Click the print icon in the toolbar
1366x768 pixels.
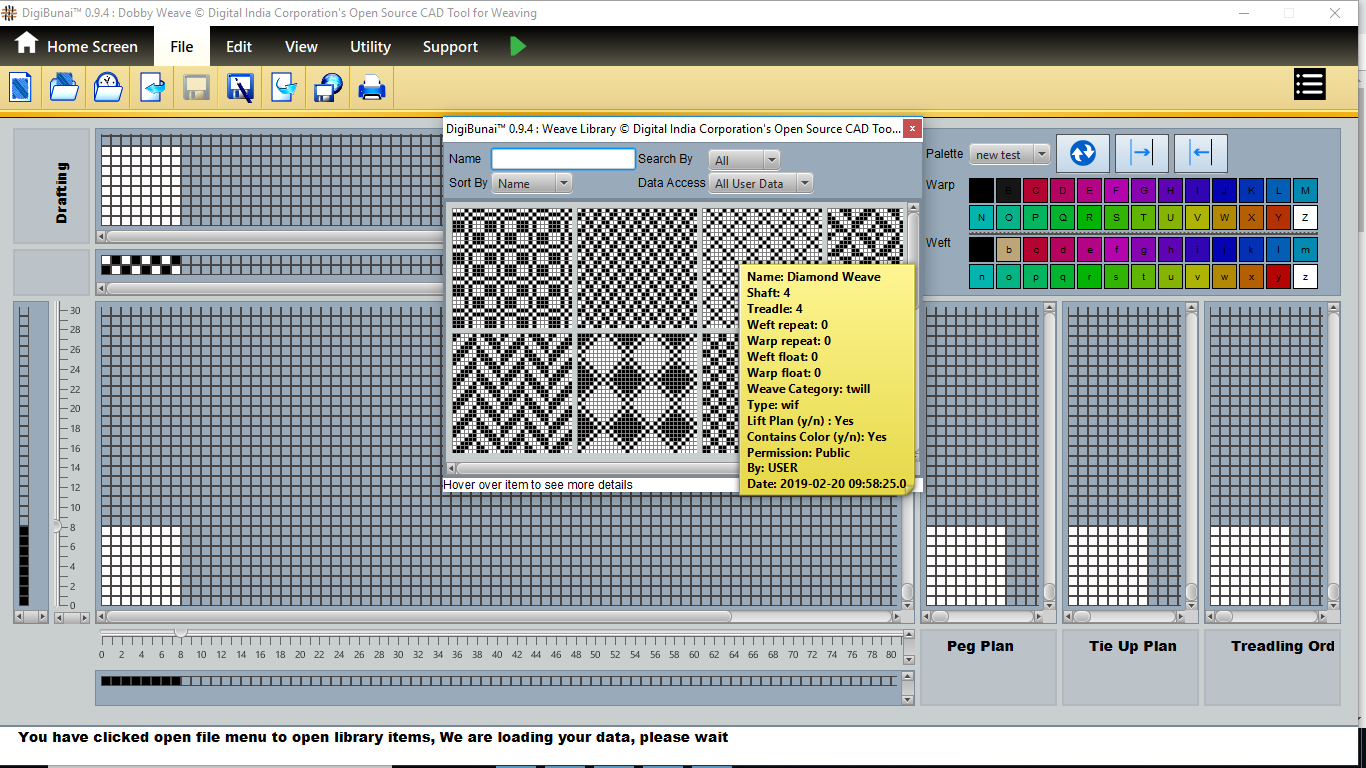[x=372, y=88]
